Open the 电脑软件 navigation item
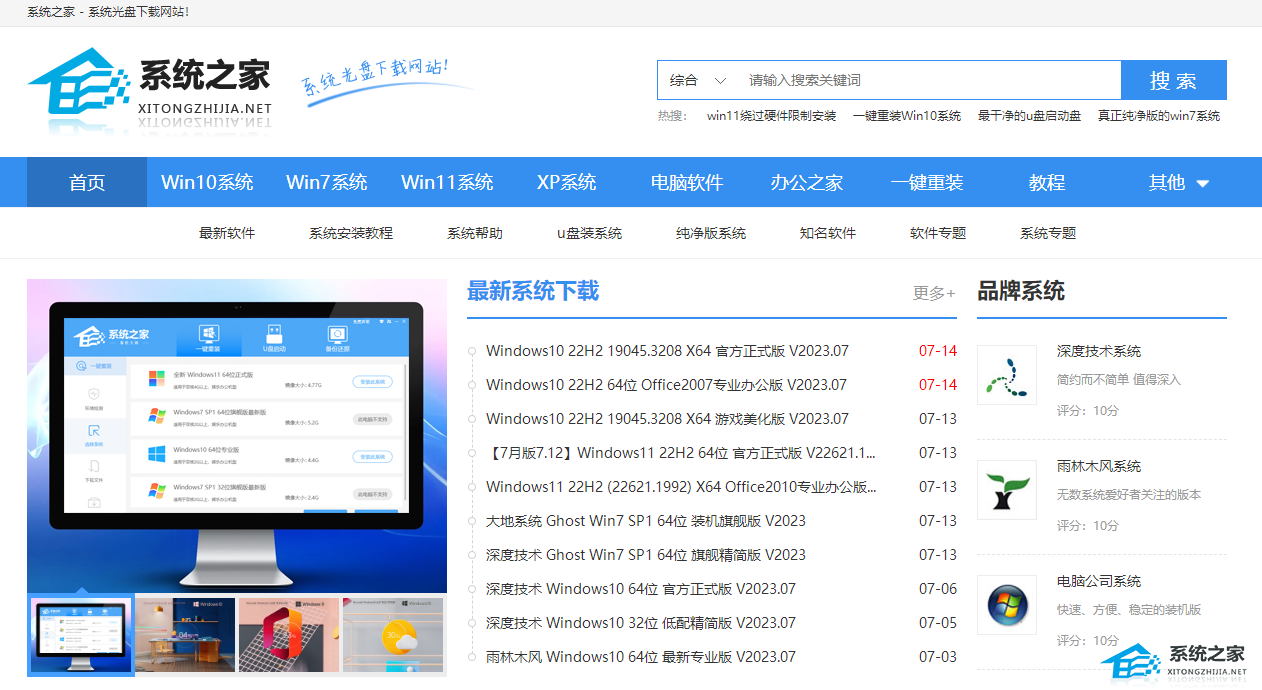Viewport: 1262px width, 690px height. [687, 182]
